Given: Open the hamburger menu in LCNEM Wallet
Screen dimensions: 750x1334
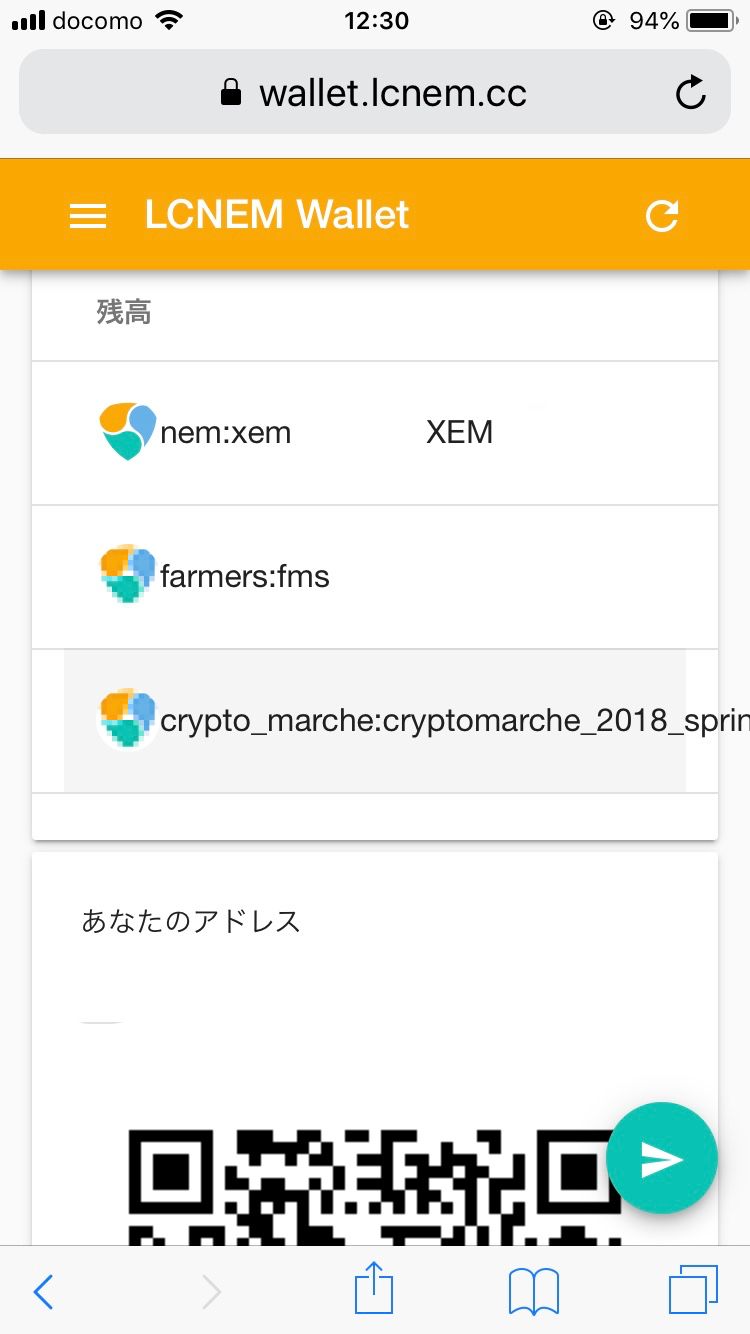Looking at the screenshot, I should point(88,215).
